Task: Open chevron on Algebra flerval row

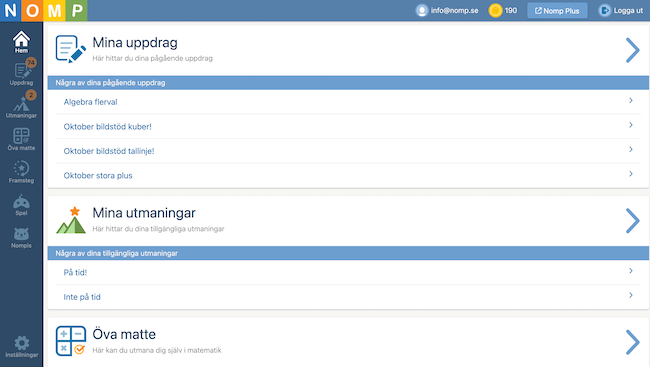Action: [631, 100]
